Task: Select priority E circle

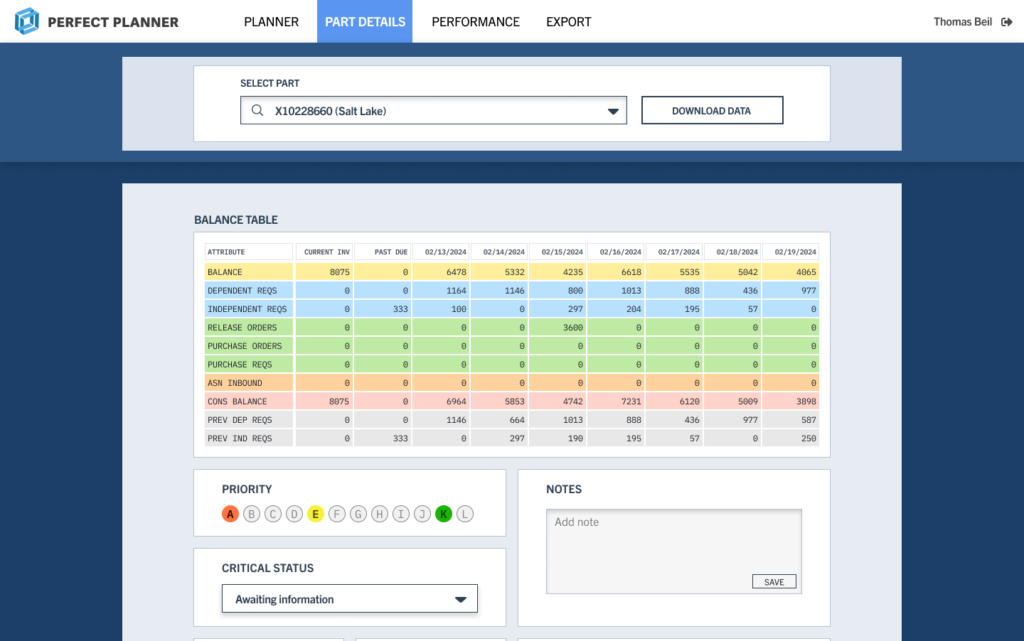Action: (315, 514)
